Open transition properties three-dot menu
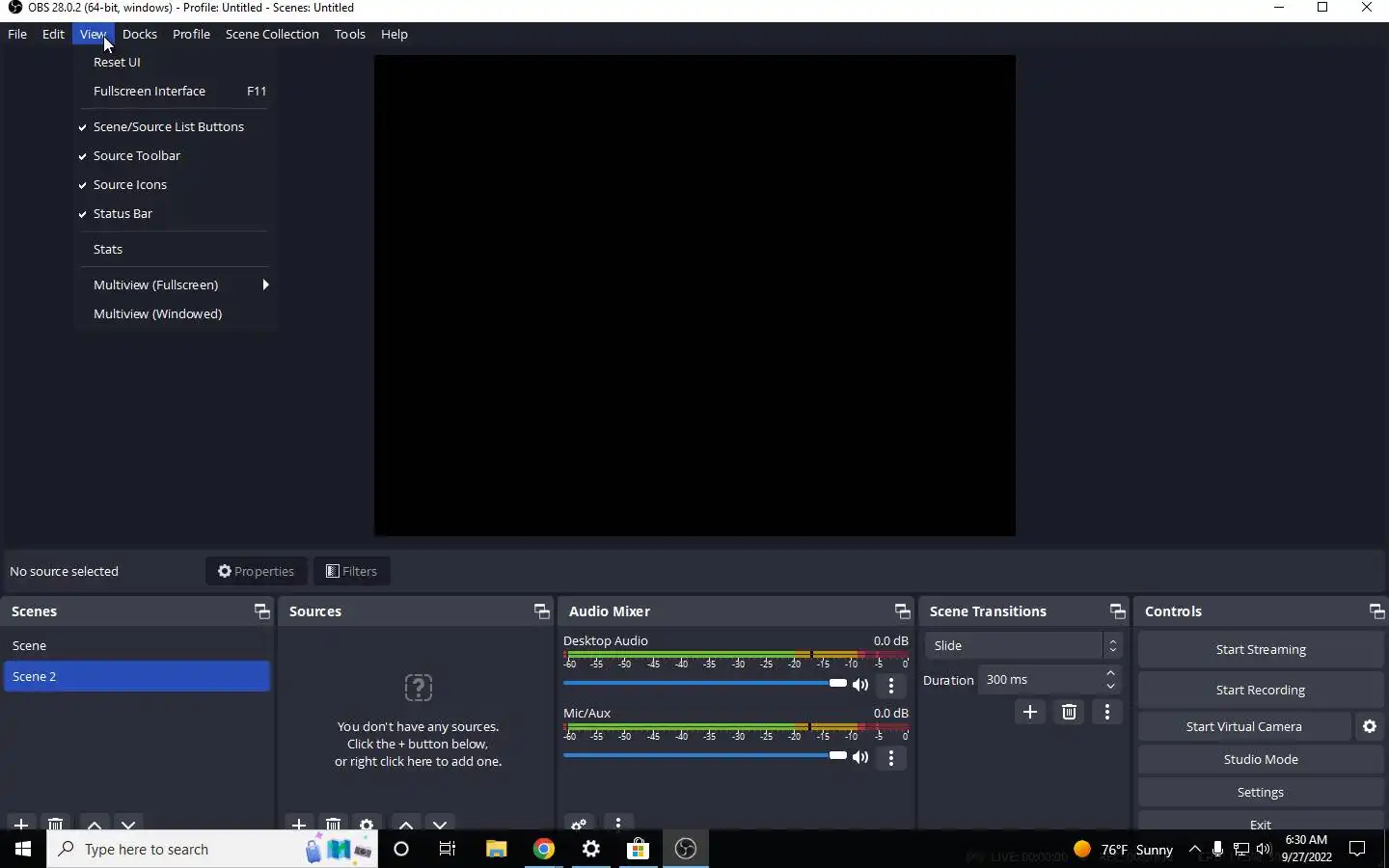The width and height of the screenshot is (1389, 868). [x=1107, y=712]
